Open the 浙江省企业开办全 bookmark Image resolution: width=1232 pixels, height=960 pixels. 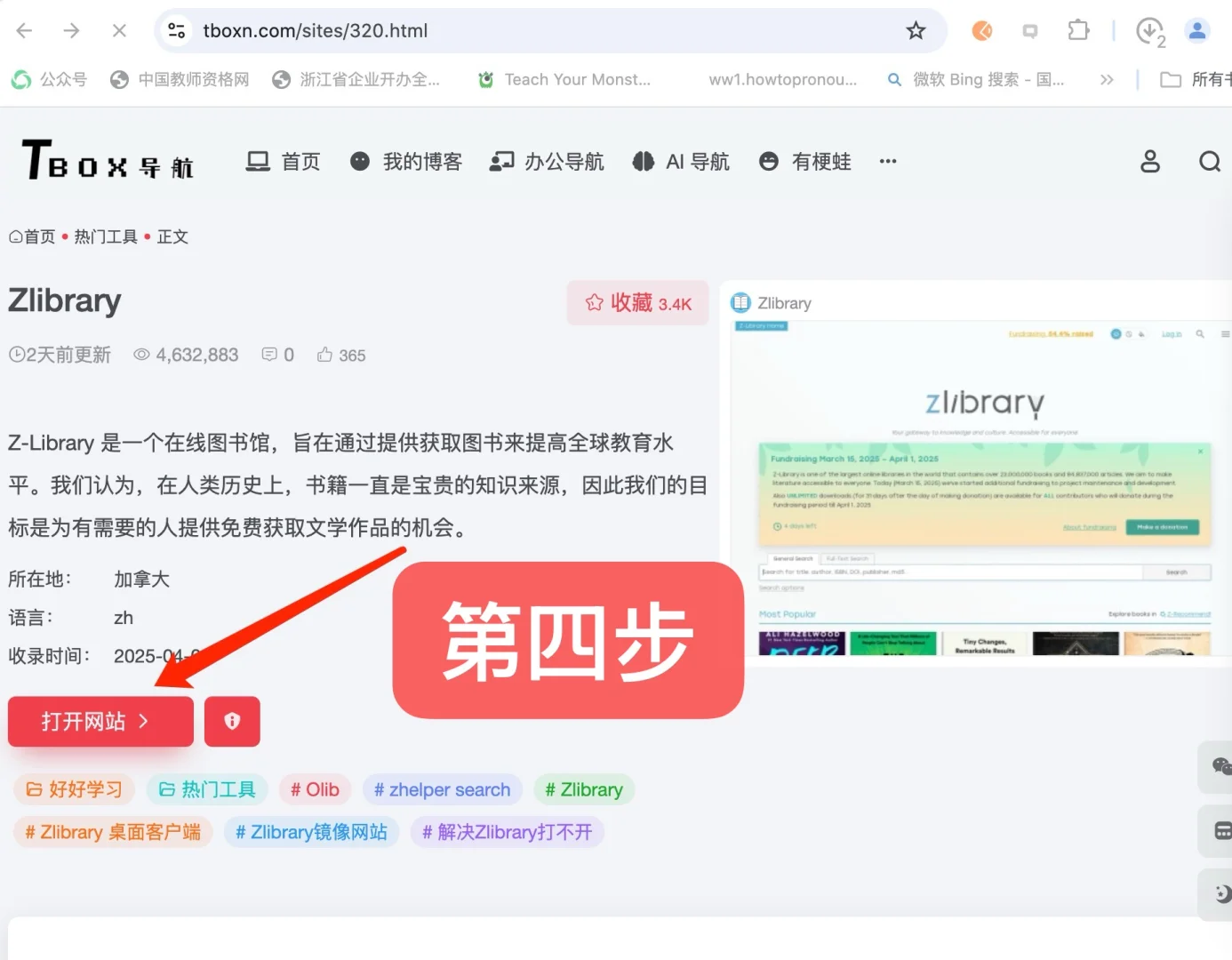[356, 80]
